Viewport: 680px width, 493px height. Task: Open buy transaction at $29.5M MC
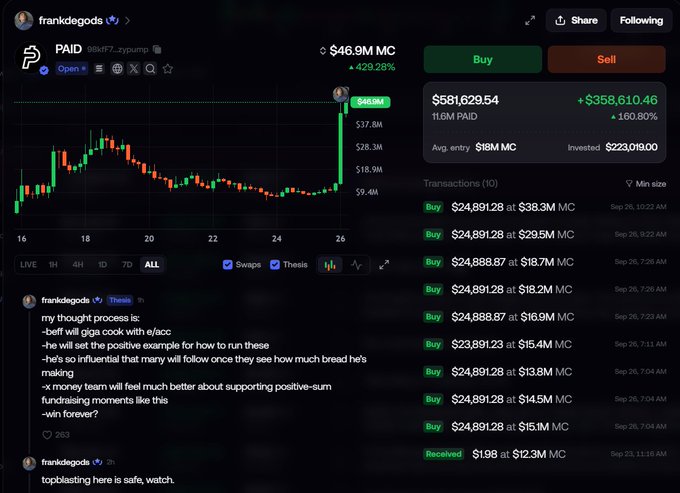(x=545, y=235)
